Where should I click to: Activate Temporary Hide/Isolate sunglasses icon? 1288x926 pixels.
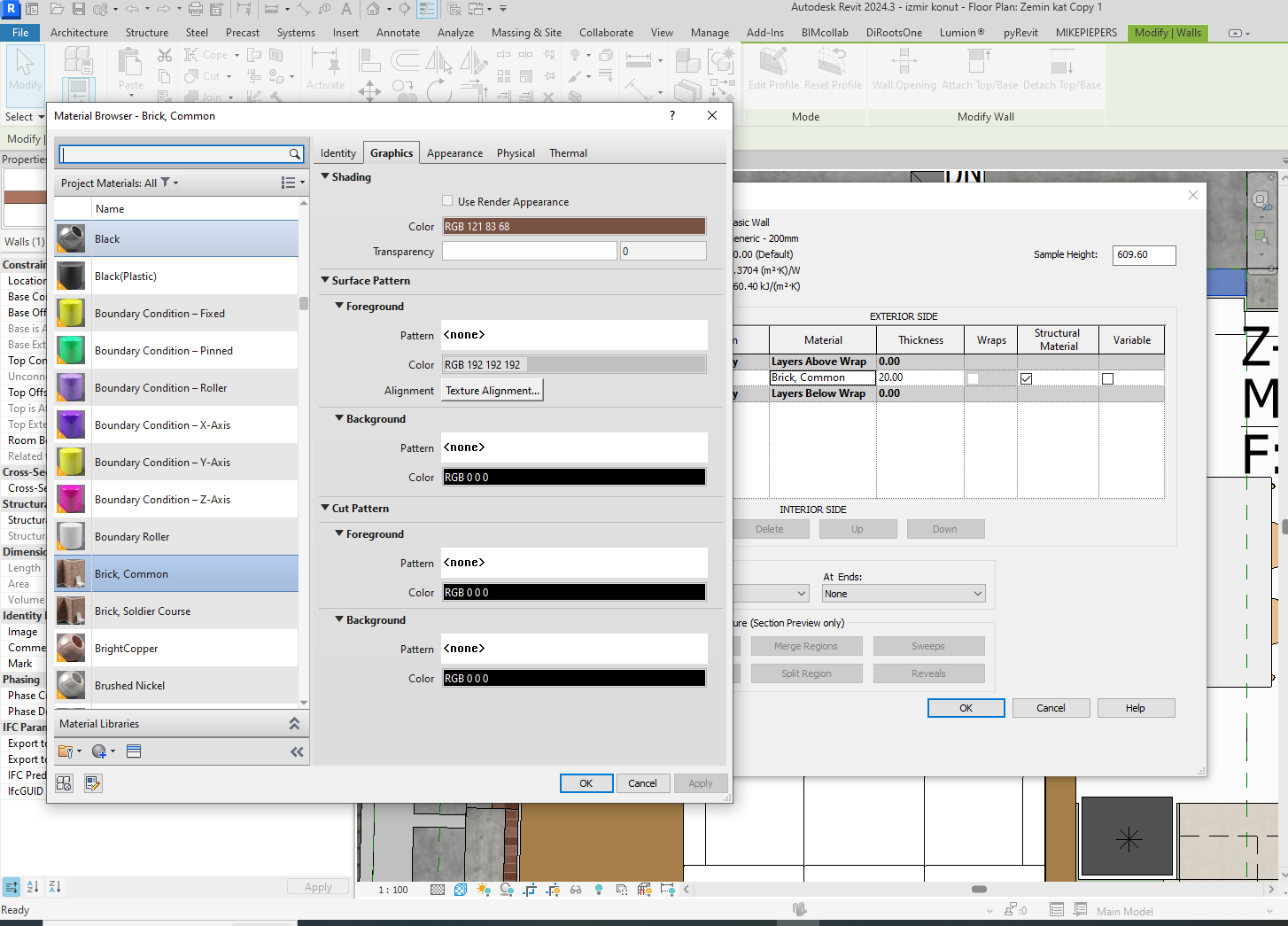pos(575,889)
